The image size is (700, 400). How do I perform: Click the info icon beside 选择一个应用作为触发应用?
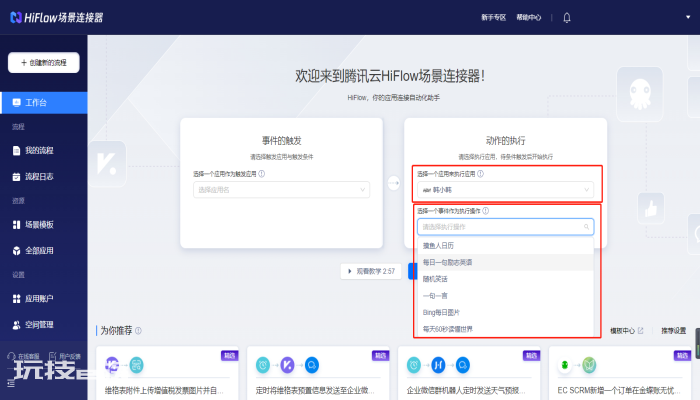pyautogui.click(x=262, y=174)
